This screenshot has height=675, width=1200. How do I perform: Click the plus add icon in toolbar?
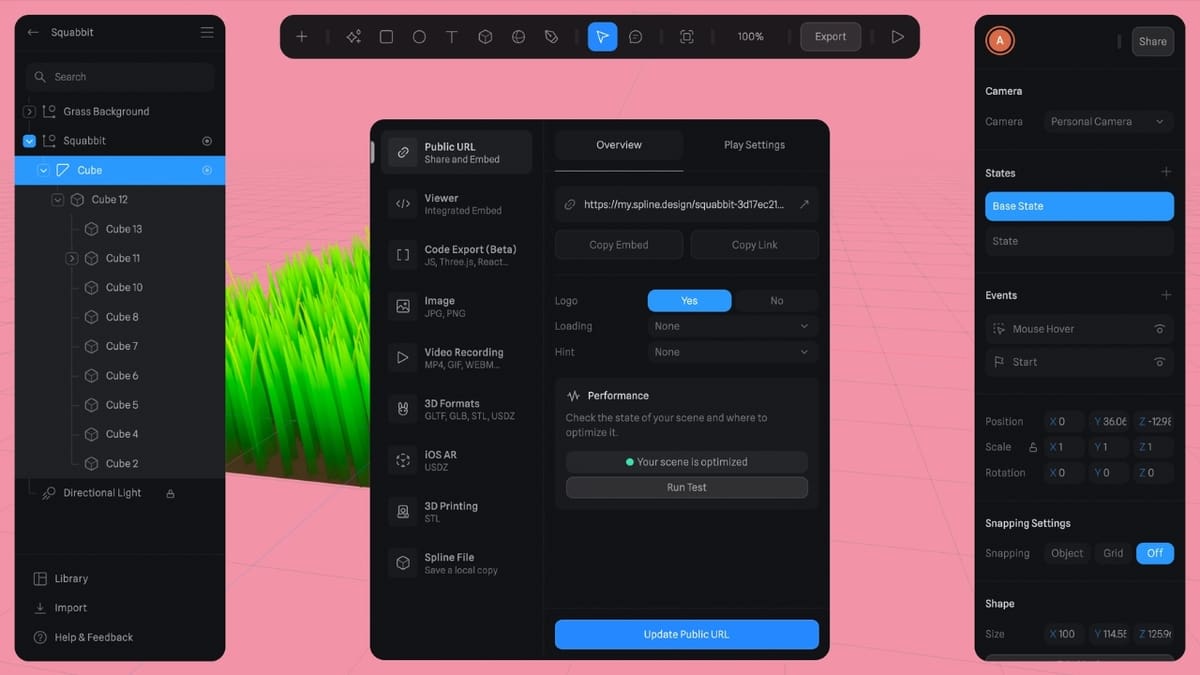[302, 37]
